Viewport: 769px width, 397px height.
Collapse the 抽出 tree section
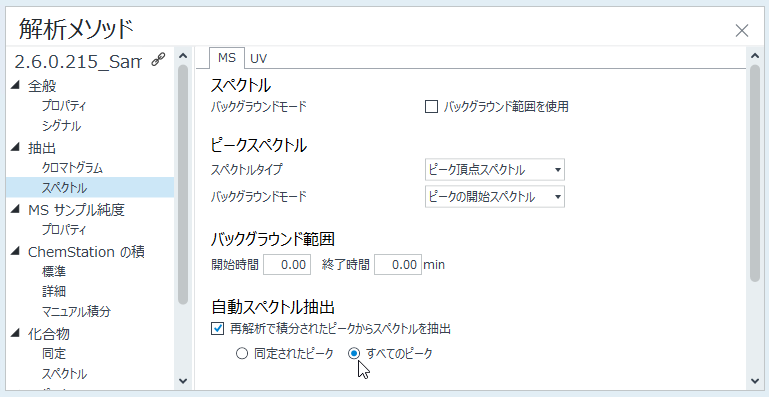coord(15,147)
